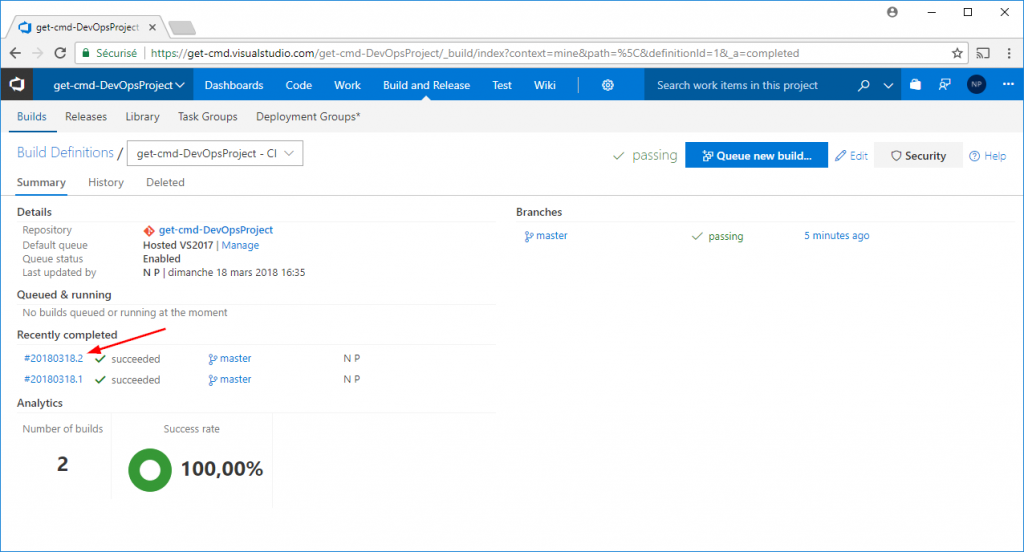Open the Code hub
1024x552 pixels.
[x=298, y=85]
